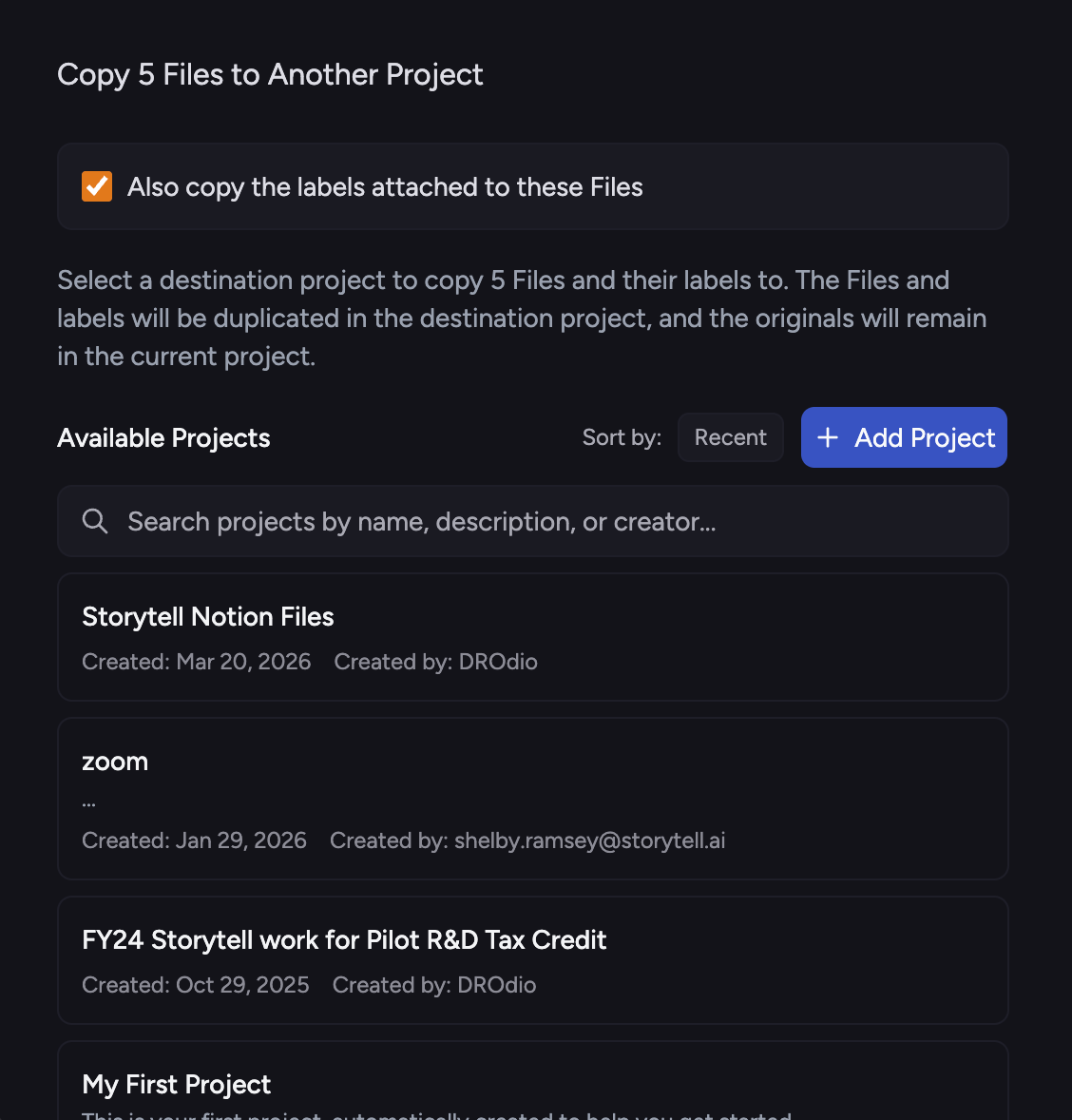Viewport: 1072px width, 1120px height.
Task: Choose FY24 Storytell work for Pilot R&D Tax Credit
Action: click(x=533, y=960)
